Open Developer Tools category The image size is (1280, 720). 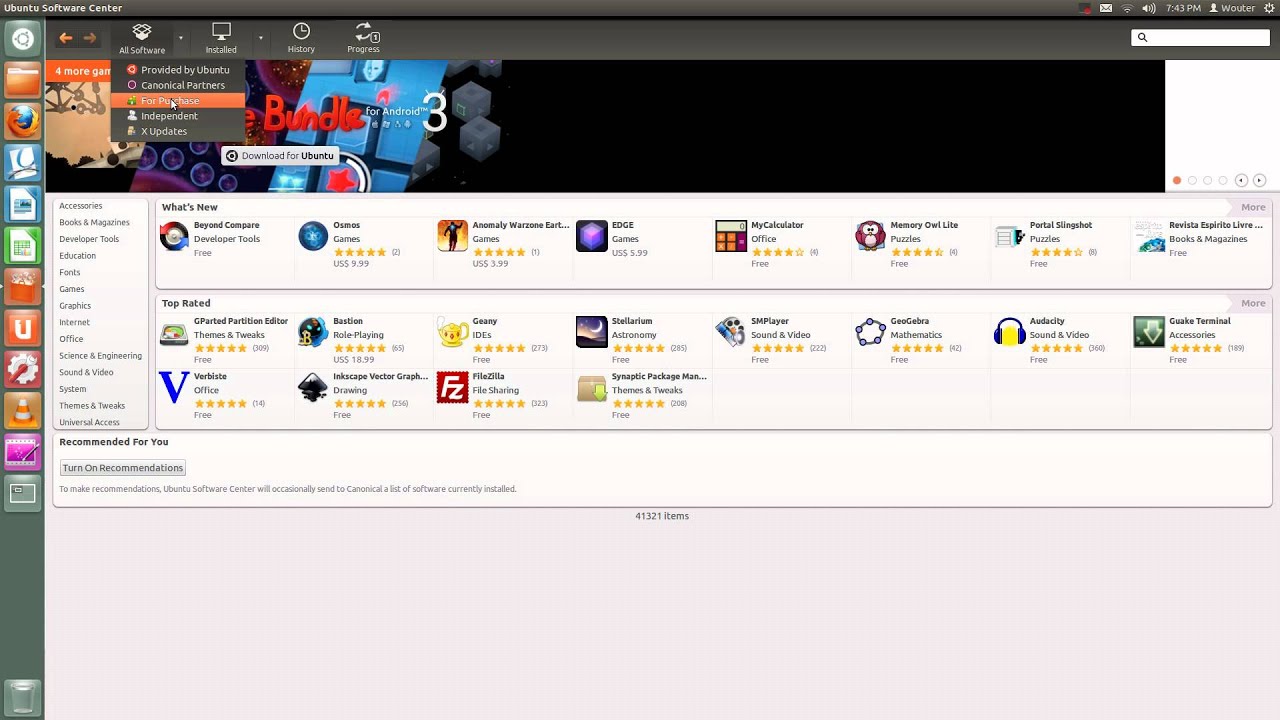tap(89, 239)
